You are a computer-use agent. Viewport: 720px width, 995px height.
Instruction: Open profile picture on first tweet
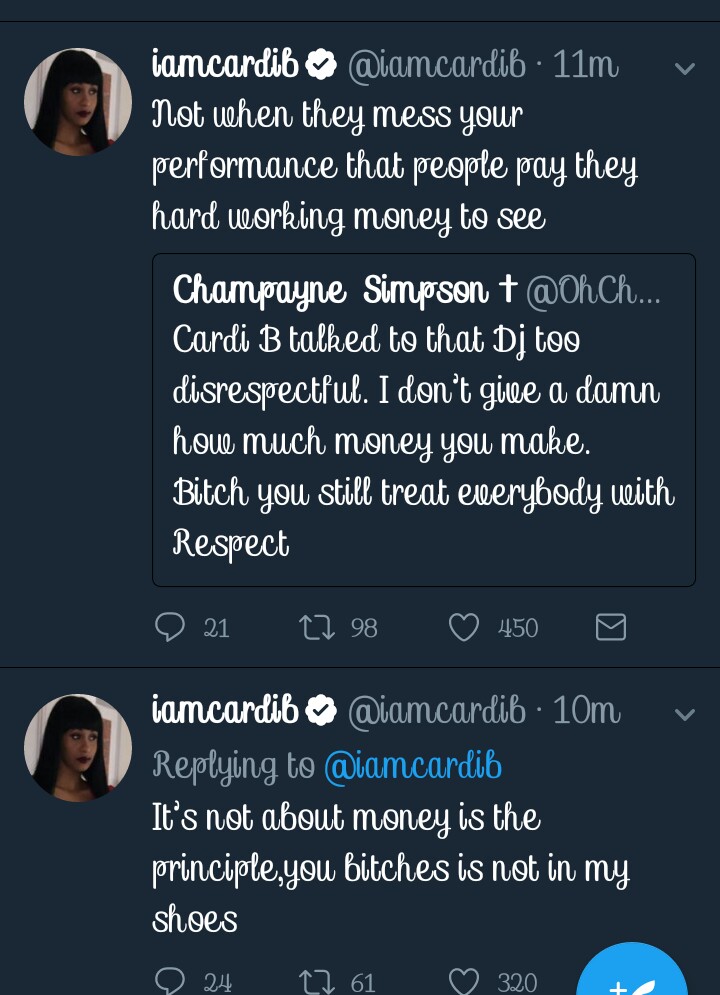(78, 102)
